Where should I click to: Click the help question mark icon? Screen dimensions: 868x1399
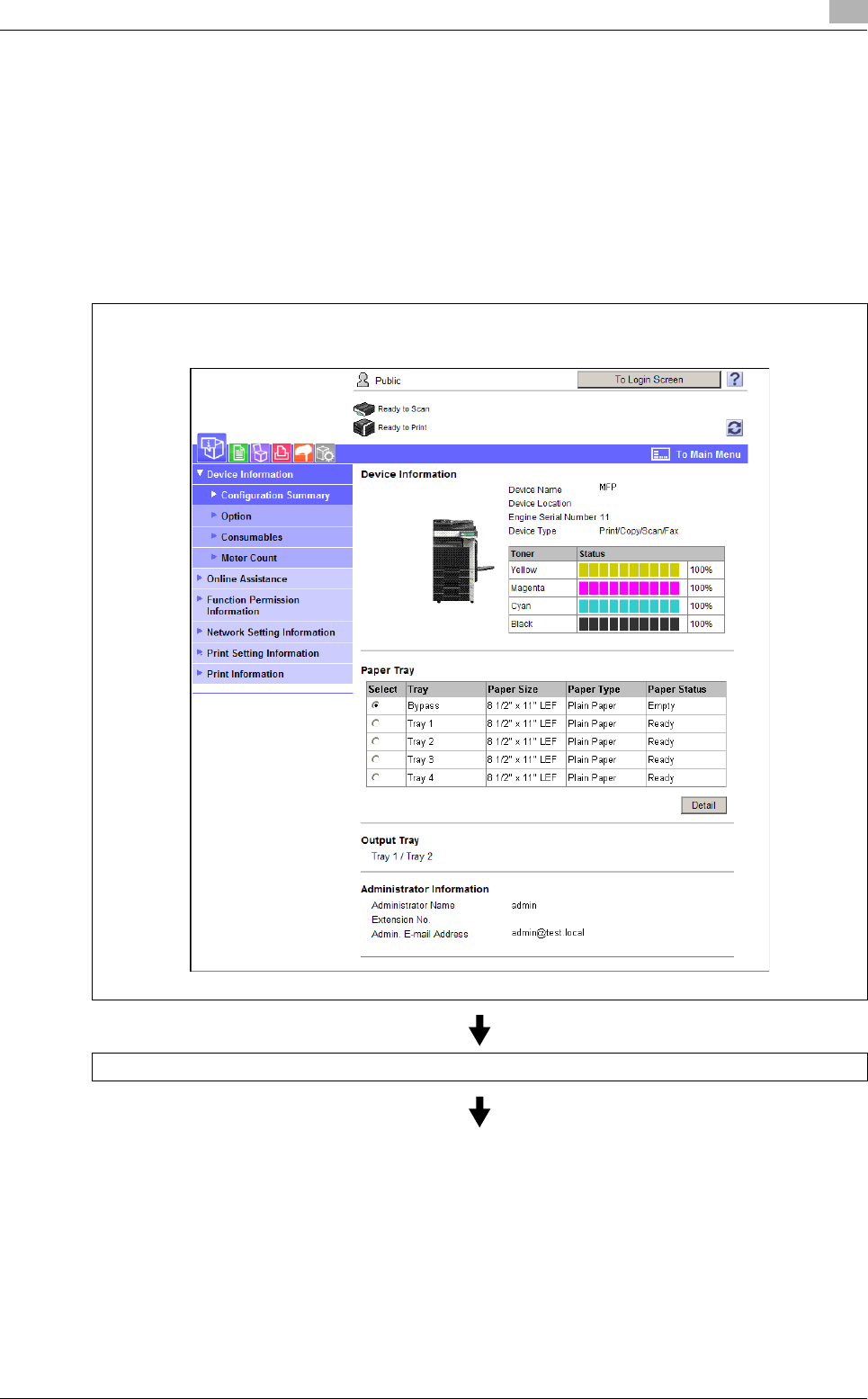point(735,380)
